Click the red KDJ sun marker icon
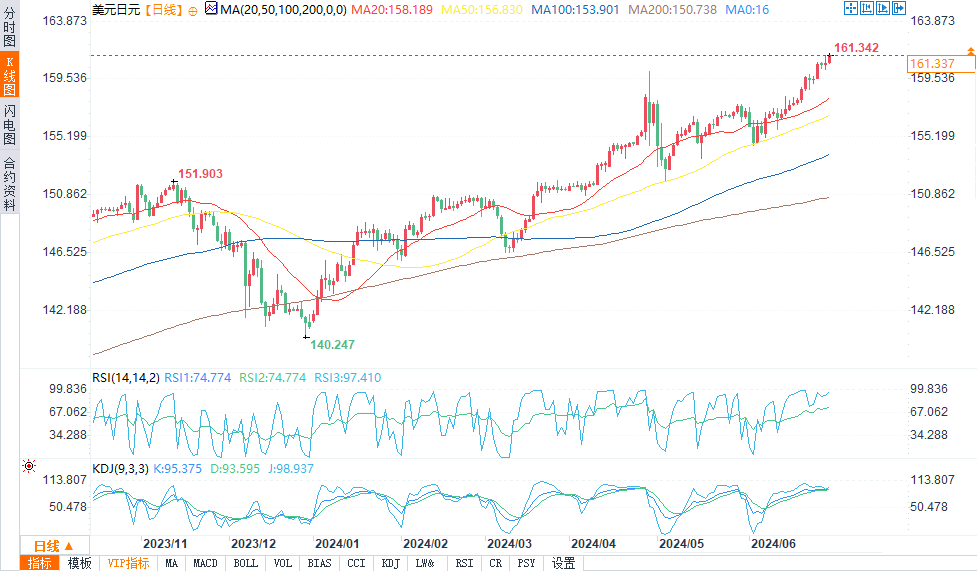This screenshot has height=571, width=977. click(x=29, y=466)
